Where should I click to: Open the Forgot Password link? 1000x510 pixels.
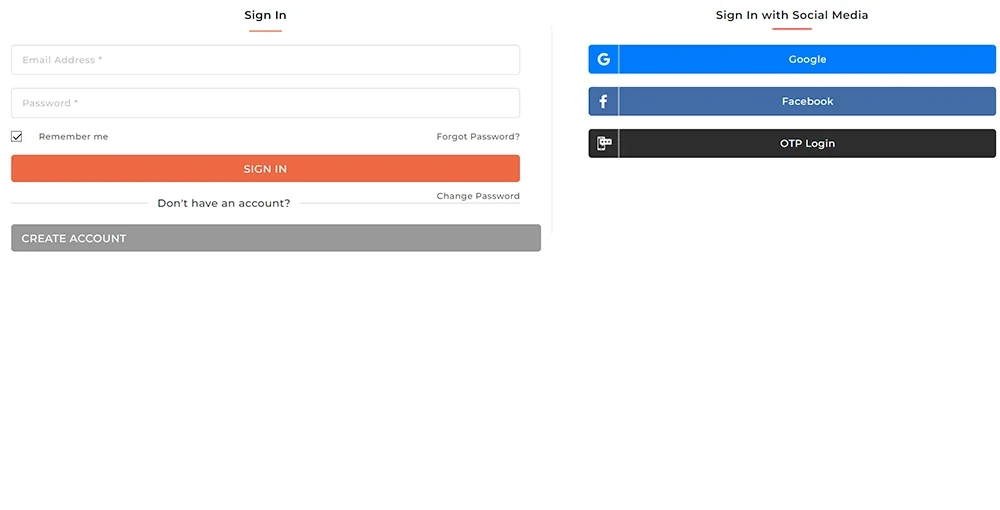pyautogui.click(x=478, y=136)
